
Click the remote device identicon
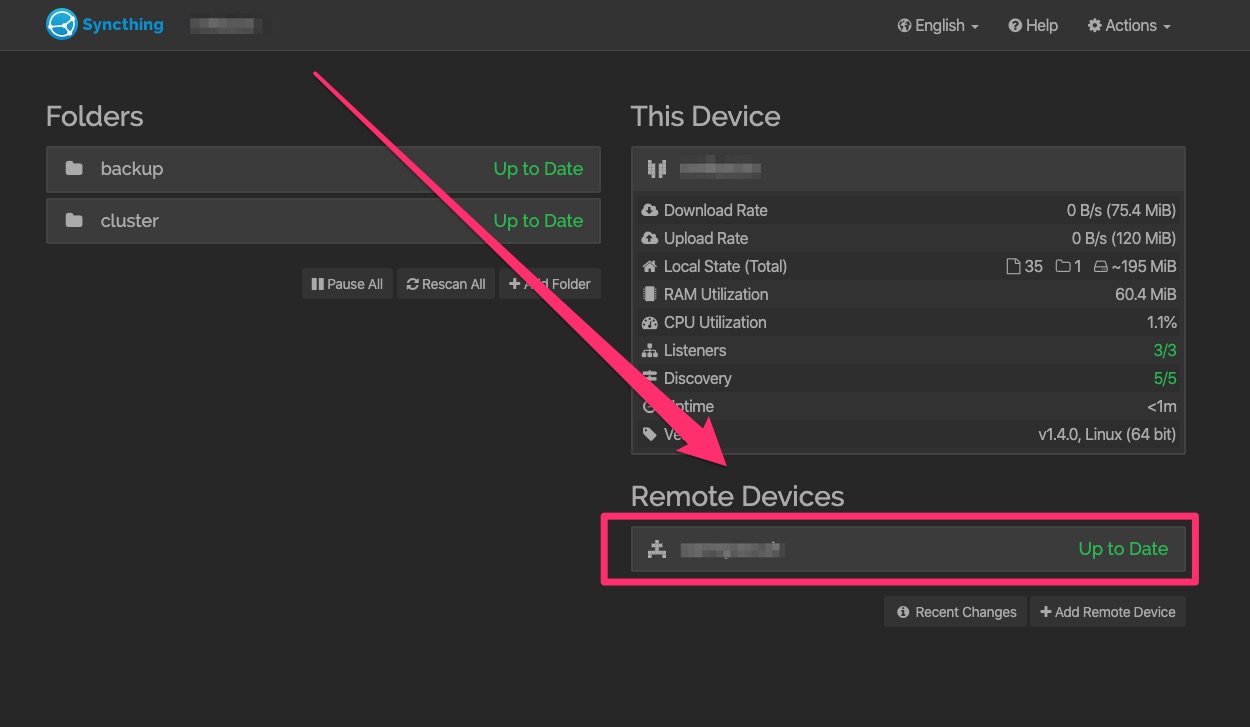(x=657, y=549)
